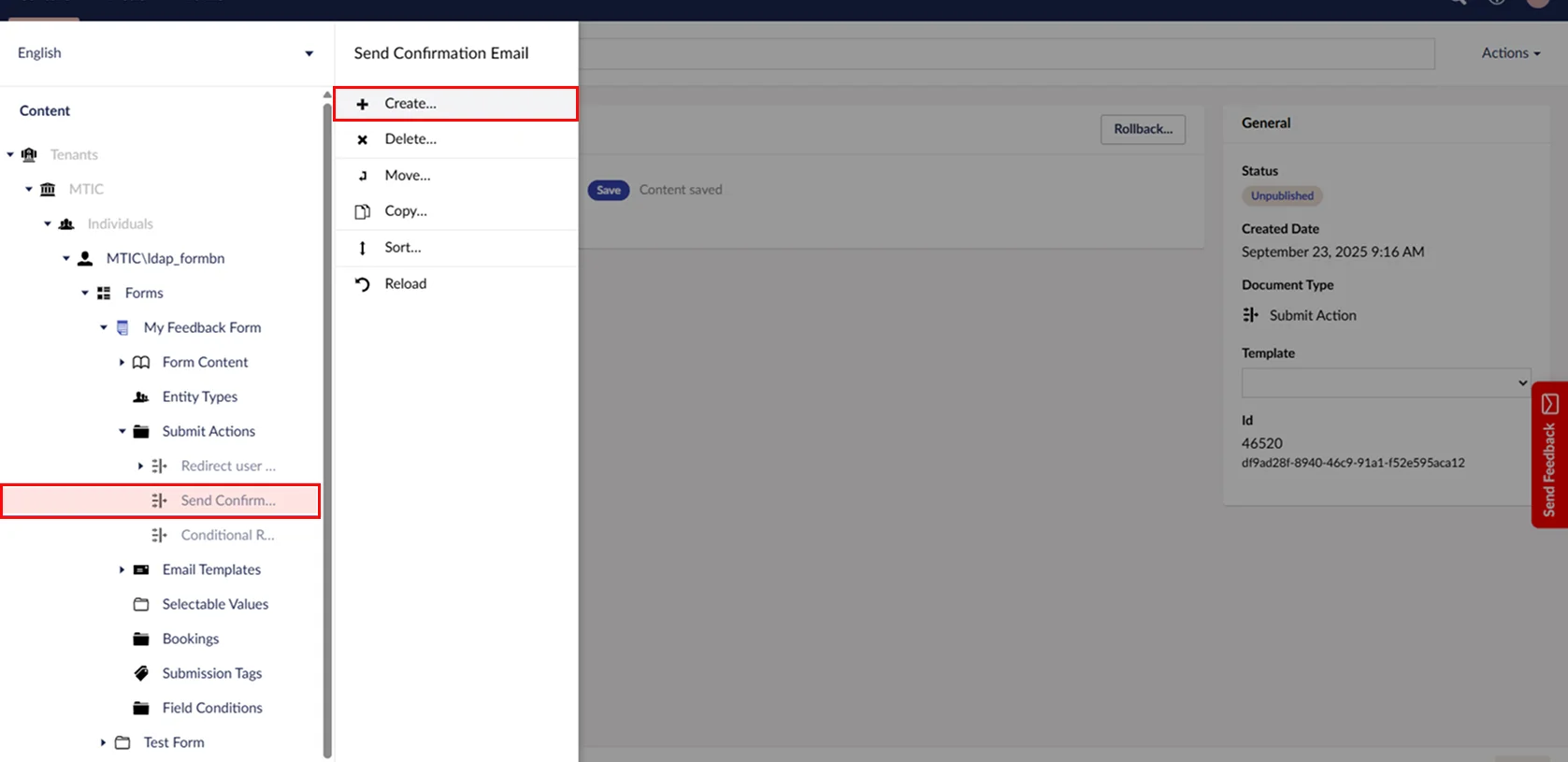Screen dimensions: 1568x762
Task: Expand the Test Form node
Action: coord(103,742)
